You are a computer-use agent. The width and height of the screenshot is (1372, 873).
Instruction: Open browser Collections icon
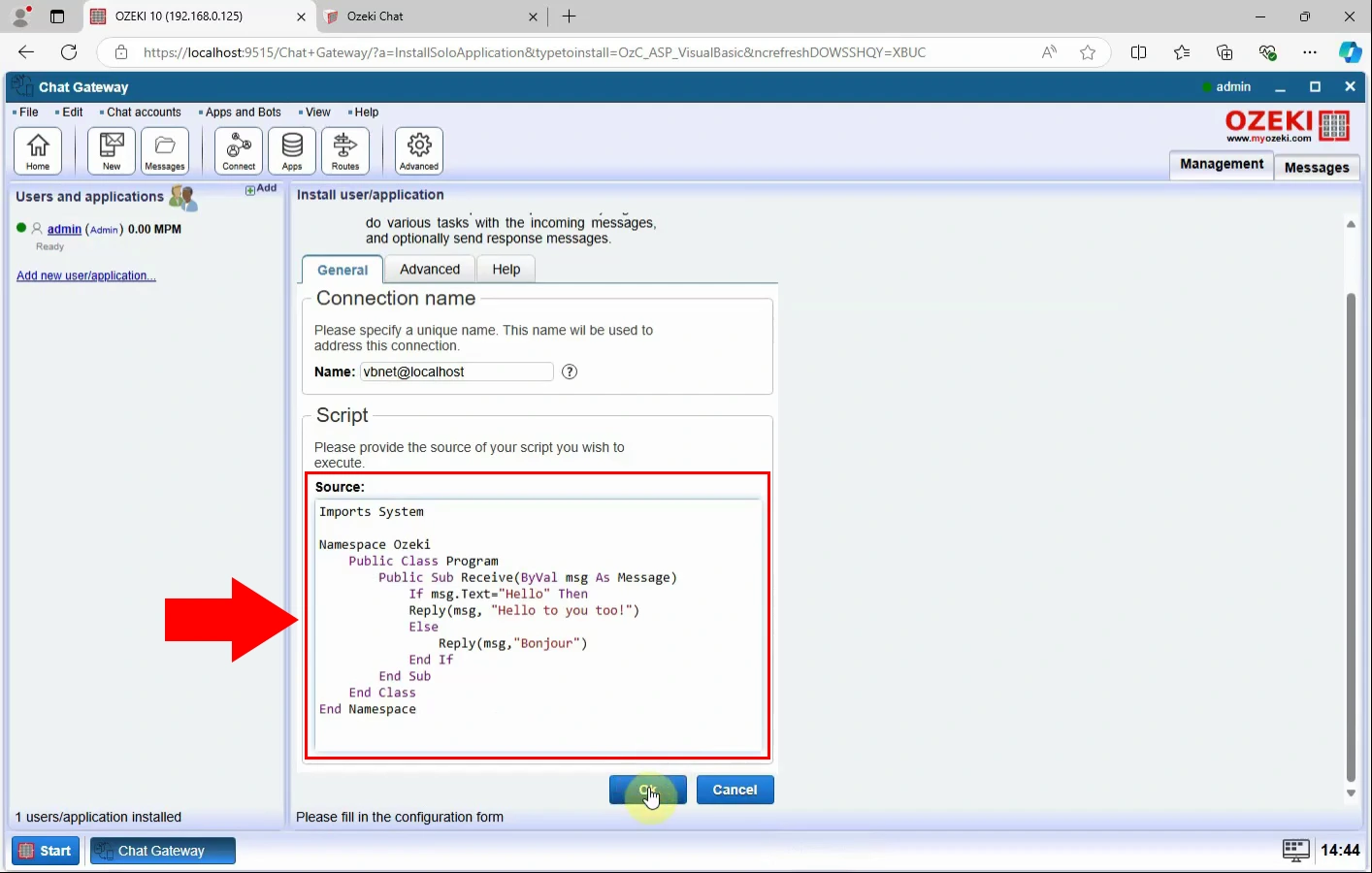1225,52
